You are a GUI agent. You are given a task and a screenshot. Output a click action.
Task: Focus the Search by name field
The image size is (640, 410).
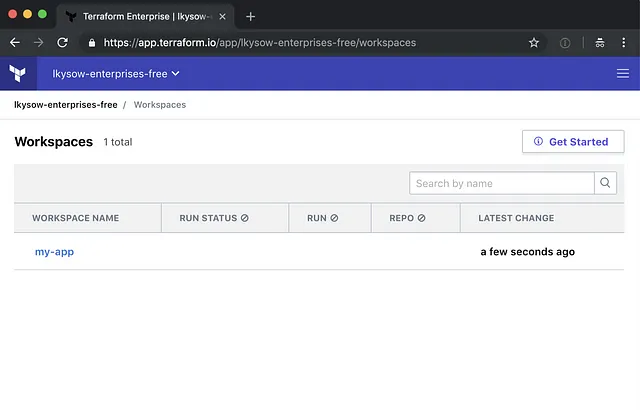[502, 183]
